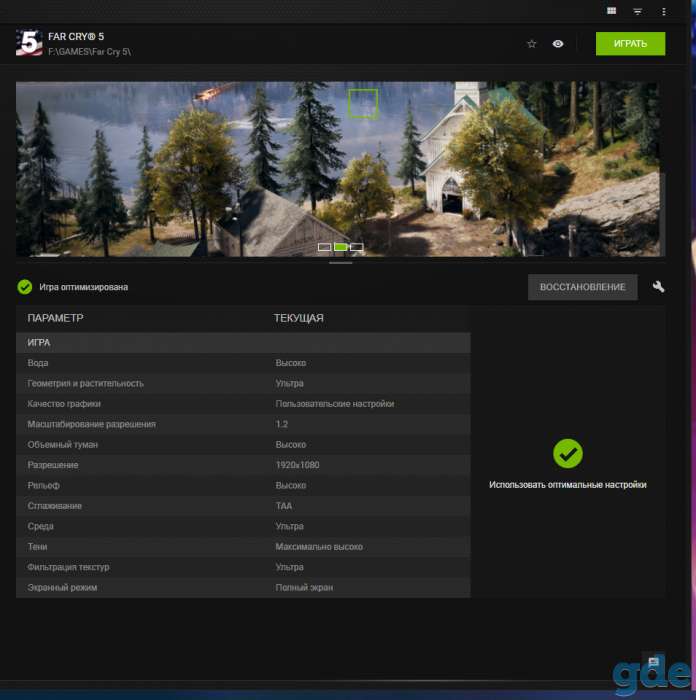
Task: Click the Far Cry 5 game logo icon
Action: 29,43
